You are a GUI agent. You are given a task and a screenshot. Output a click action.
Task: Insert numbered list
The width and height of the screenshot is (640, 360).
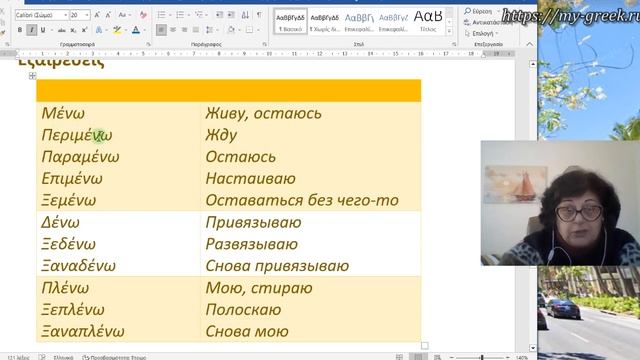pyautogui.click(x=180, y=15)
